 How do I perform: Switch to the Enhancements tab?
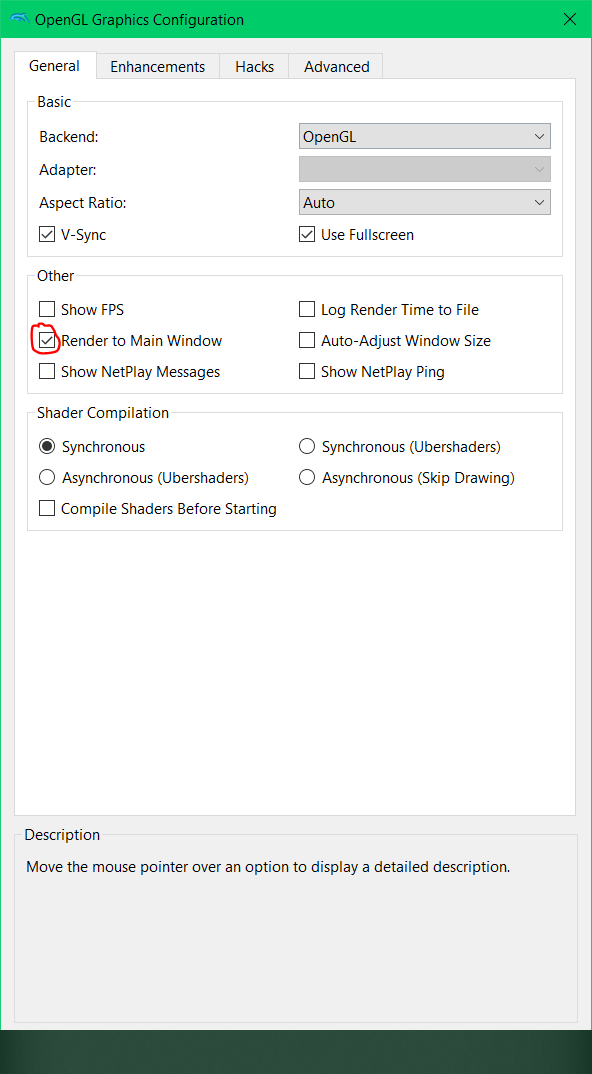tap(158, 66)
